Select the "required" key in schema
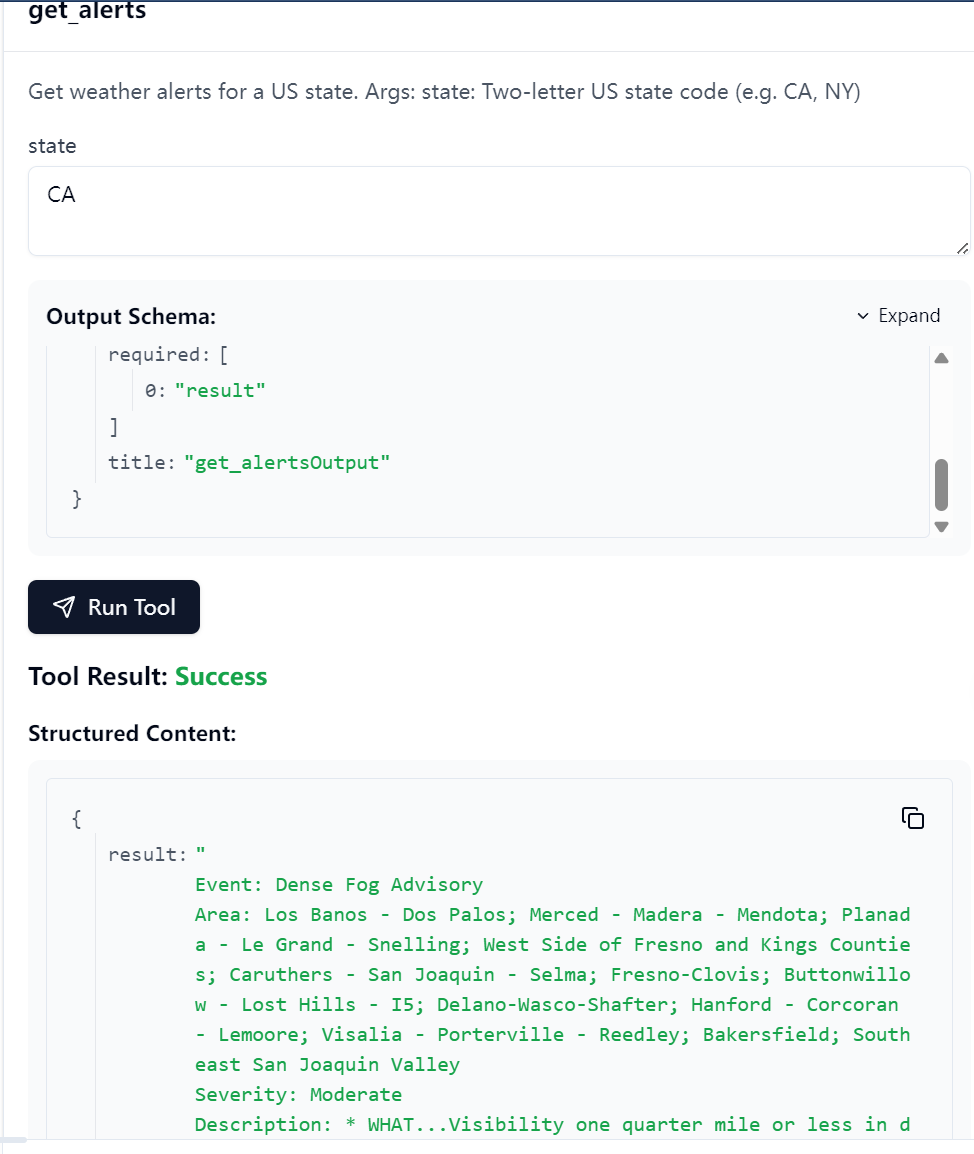This screenshot has height=1154, width=974. pos(155,354)
